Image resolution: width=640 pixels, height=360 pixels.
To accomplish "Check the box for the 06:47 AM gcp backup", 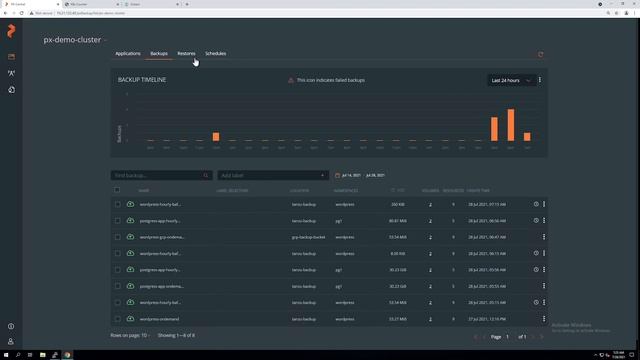I will 118,237.
